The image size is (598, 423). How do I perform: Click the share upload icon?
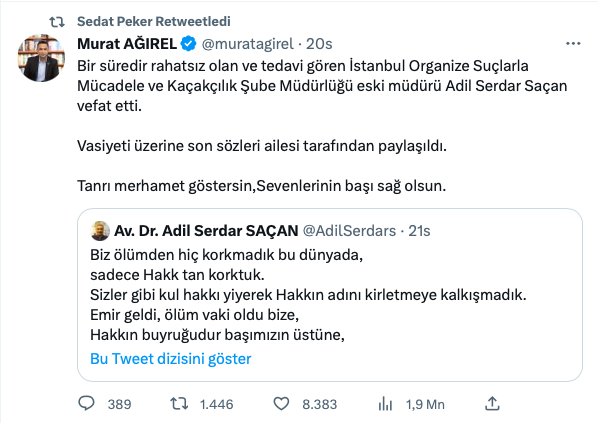[492, 404]
